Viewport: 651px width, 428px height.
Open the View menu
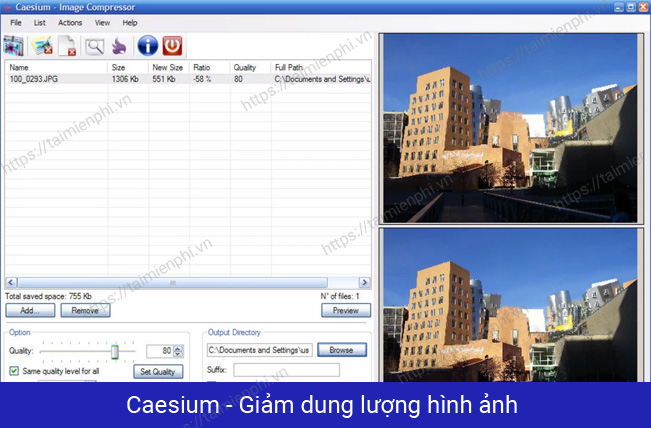coord(102,23)
